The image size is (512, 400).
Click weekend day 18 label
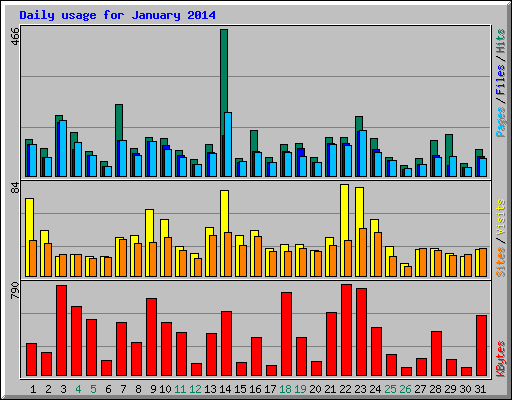pyautogui.click(x=285, y=389)
